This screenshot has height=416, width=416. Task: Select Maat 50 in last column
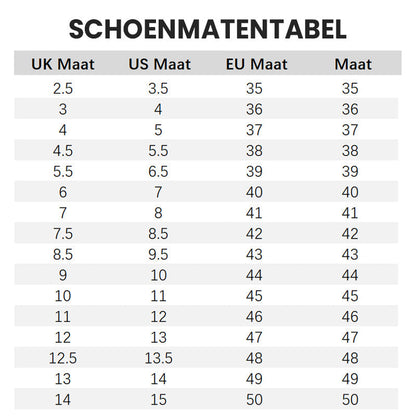pos(350,400)
